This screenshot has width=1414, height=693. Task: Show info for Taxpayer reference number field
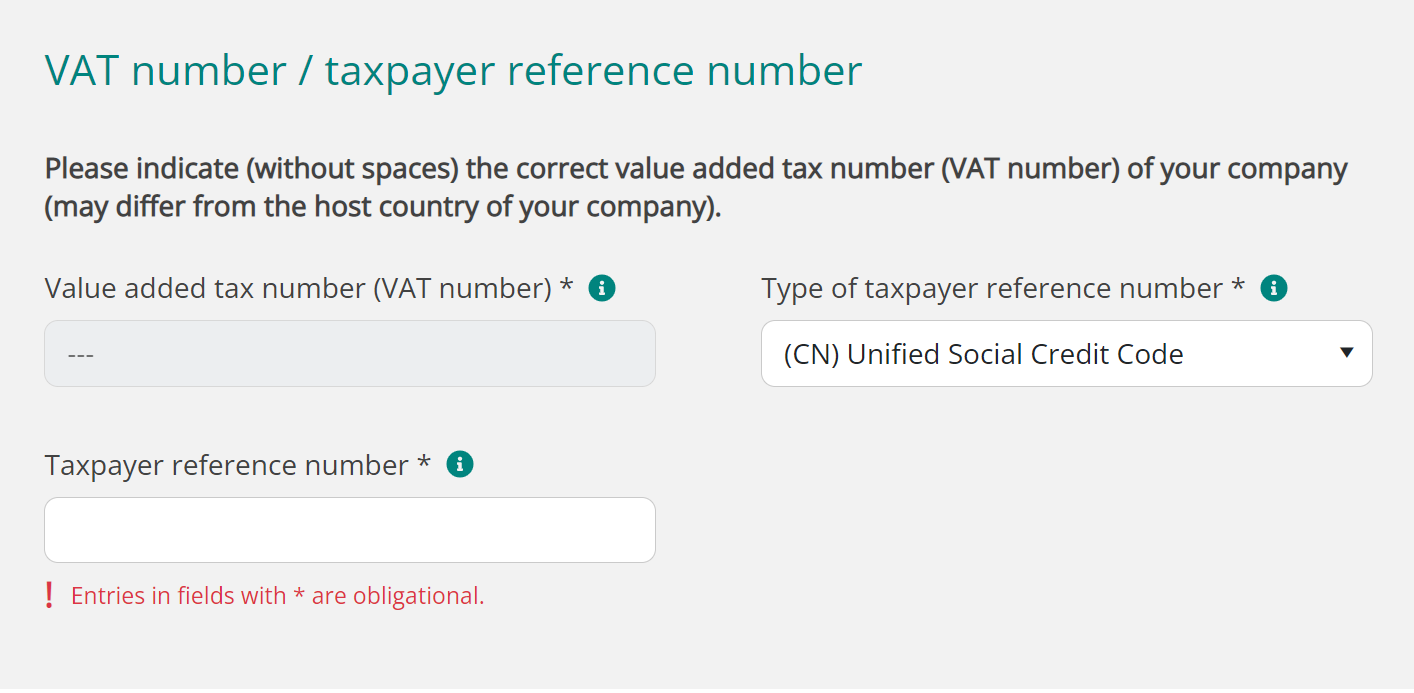point(459,465)
